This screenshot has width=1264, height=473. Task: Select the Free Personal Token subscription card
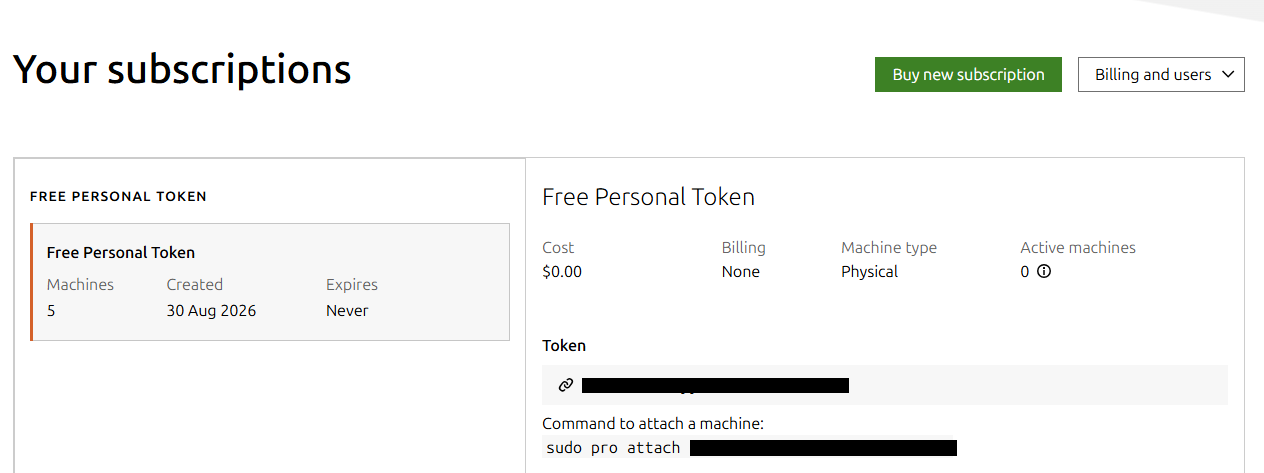[270, 282]
